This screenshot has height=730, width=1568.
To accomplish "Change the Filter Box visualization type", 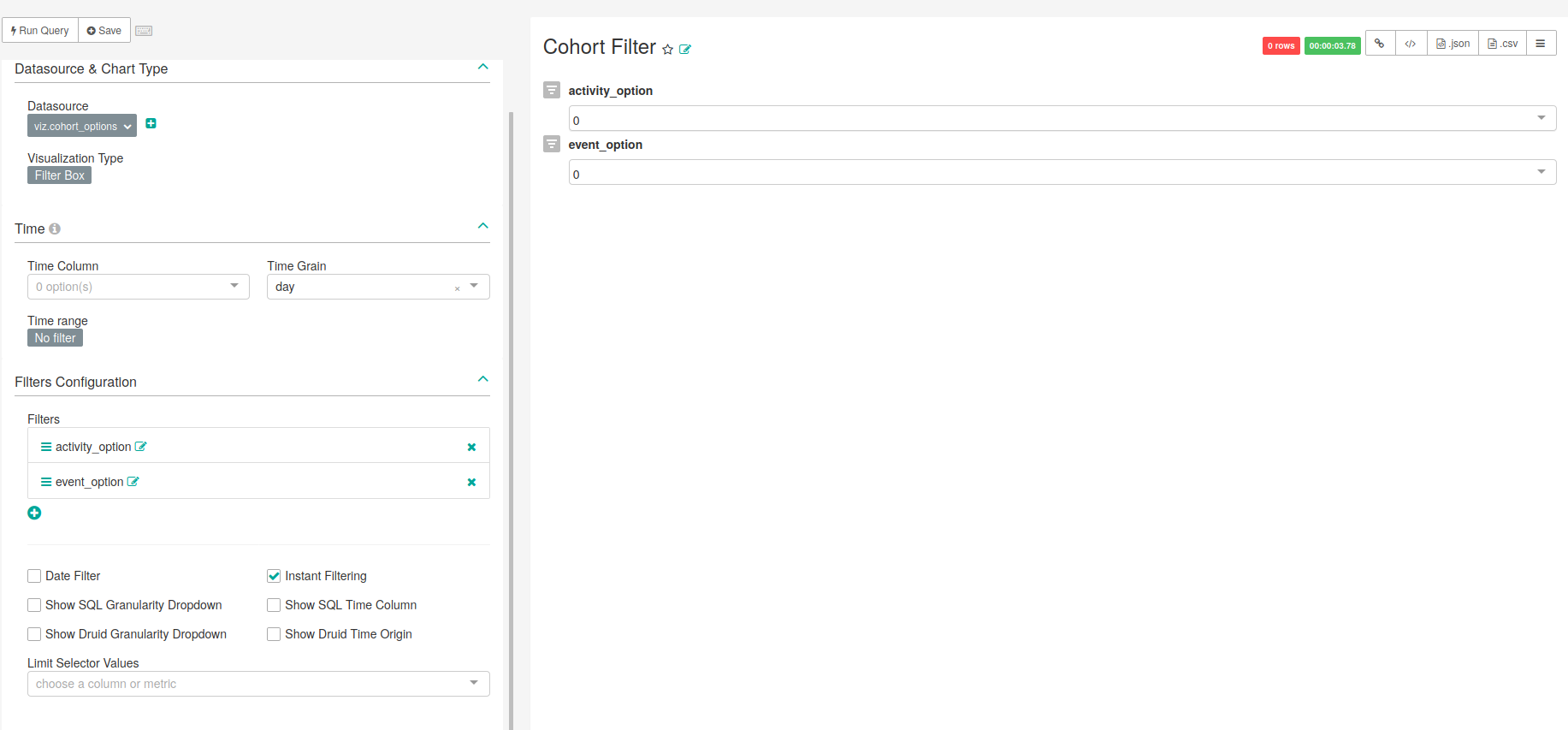I will 59,175.
